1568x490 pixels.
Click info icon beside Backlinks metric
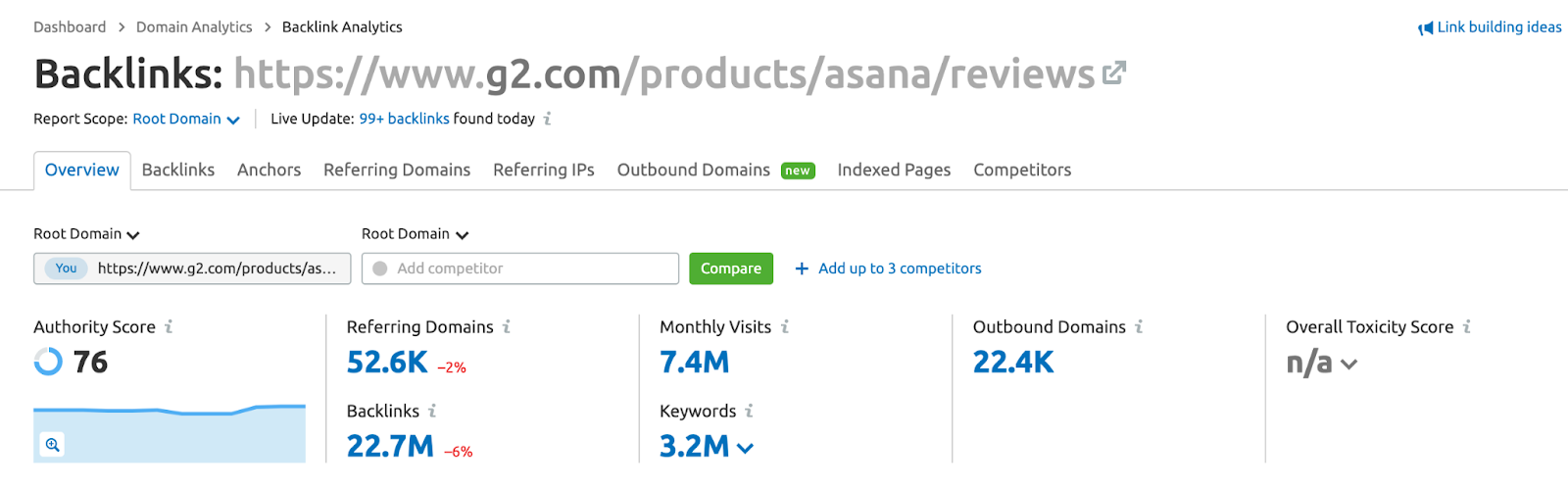coord(432,412)
